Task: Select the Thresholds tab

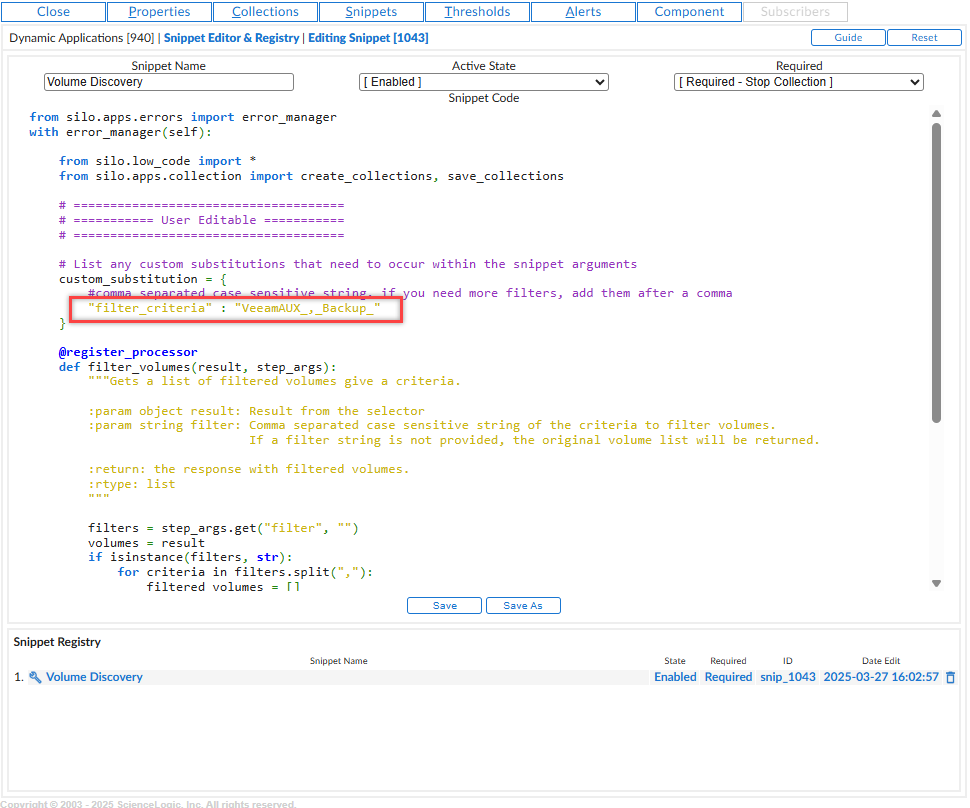Action: [x=478, y=12]
